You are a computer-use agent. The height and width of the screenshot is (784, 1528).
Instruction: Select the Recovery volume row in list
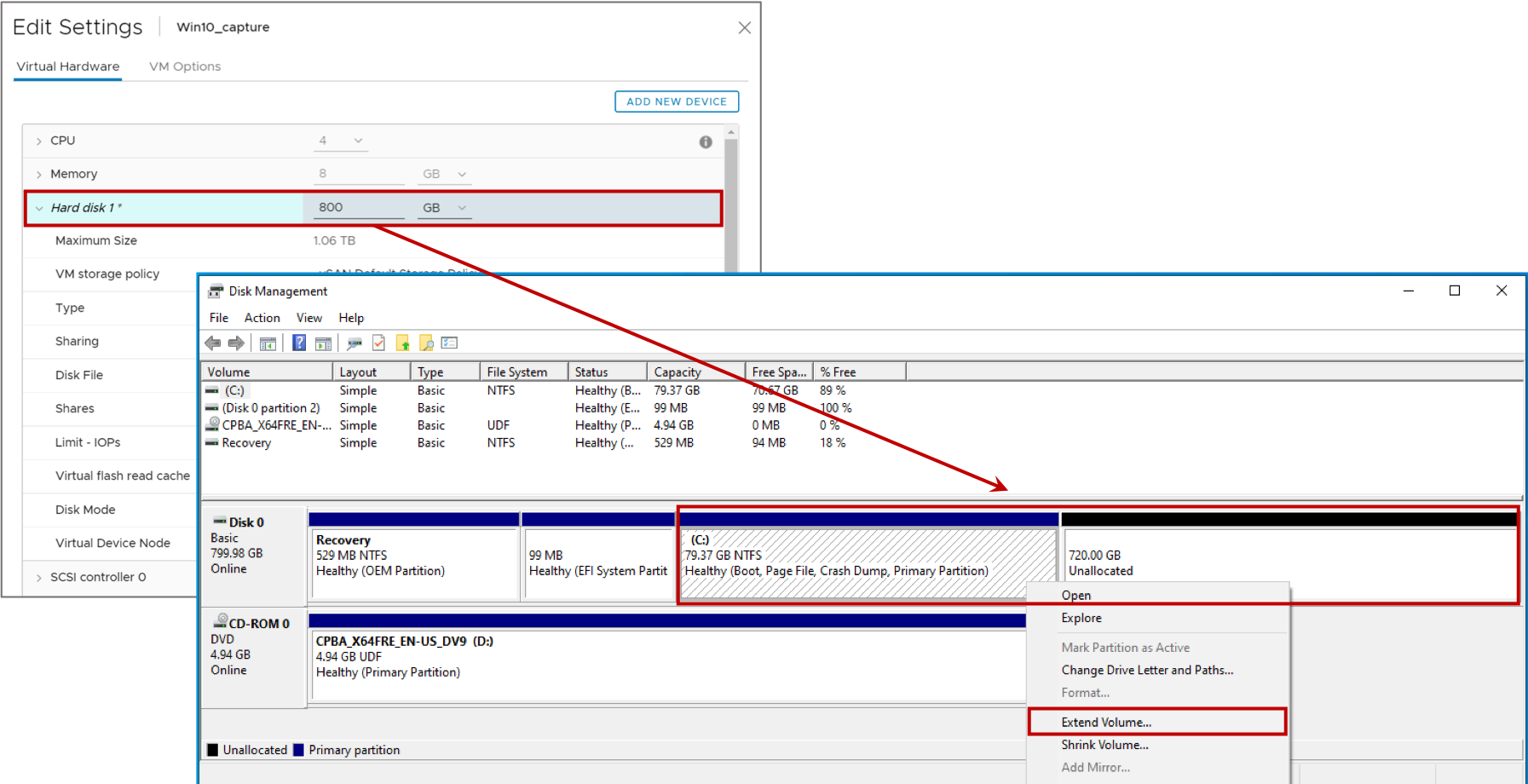[x=528, y=443]
